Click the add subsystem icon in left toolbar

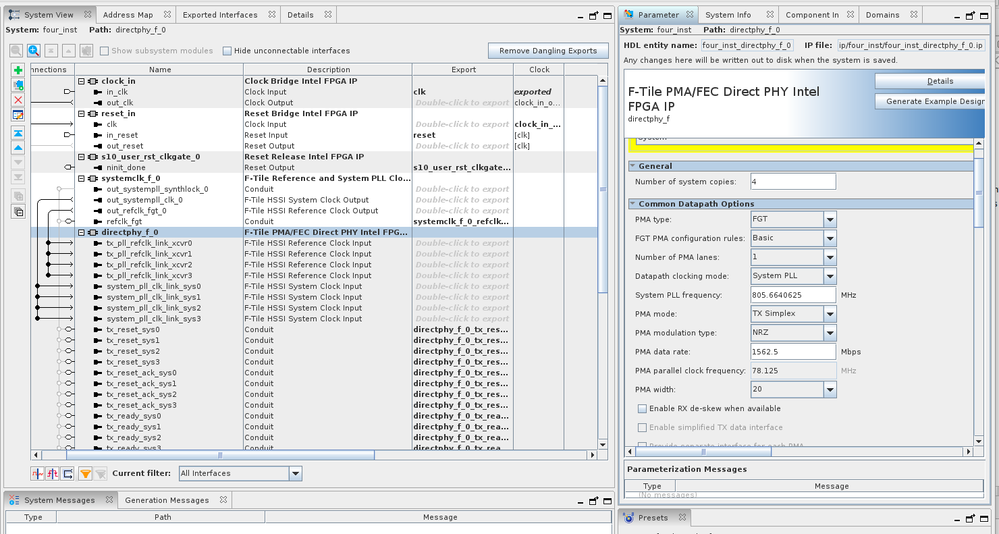(18, 85)
